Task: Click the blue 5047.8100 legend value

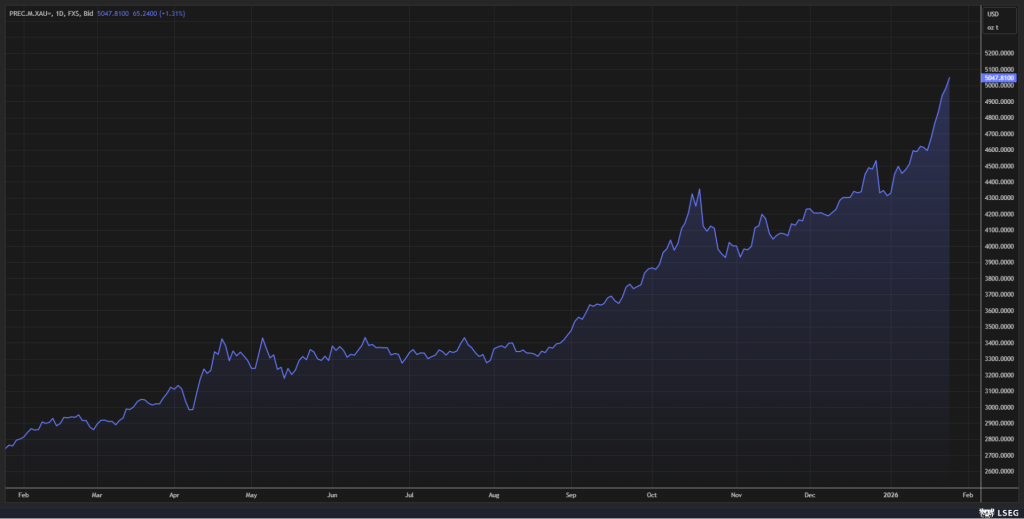Action: tap(116, 14)
